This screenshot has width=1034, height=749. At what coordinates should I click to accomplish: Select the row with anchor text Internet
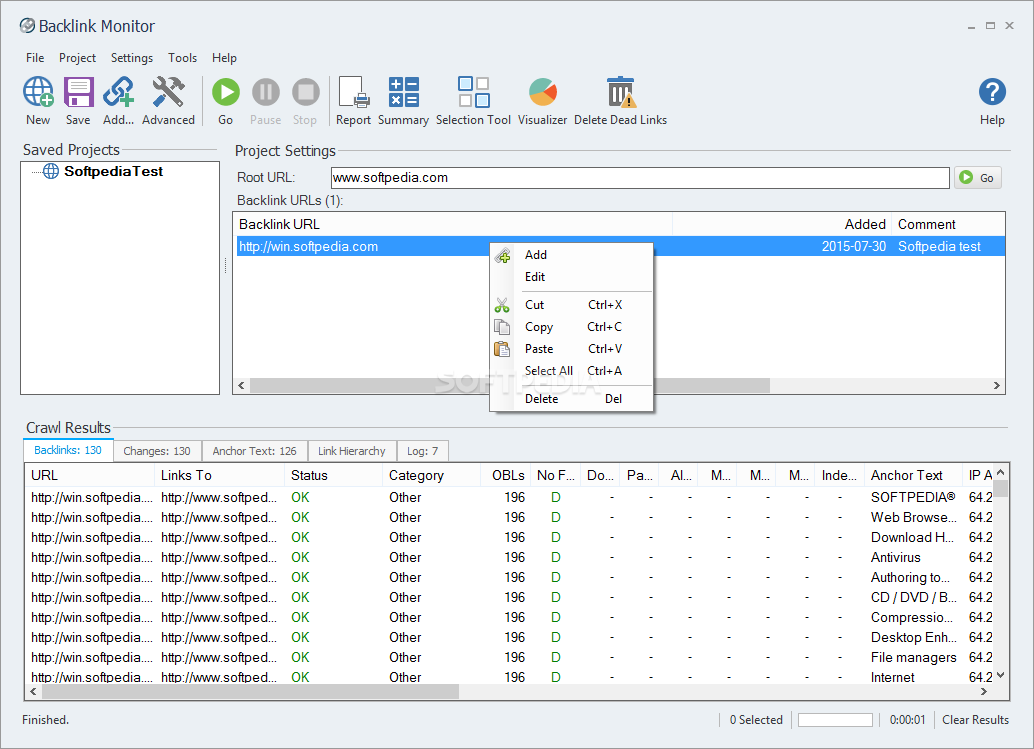pyautogui.click(x=509, y=677)
